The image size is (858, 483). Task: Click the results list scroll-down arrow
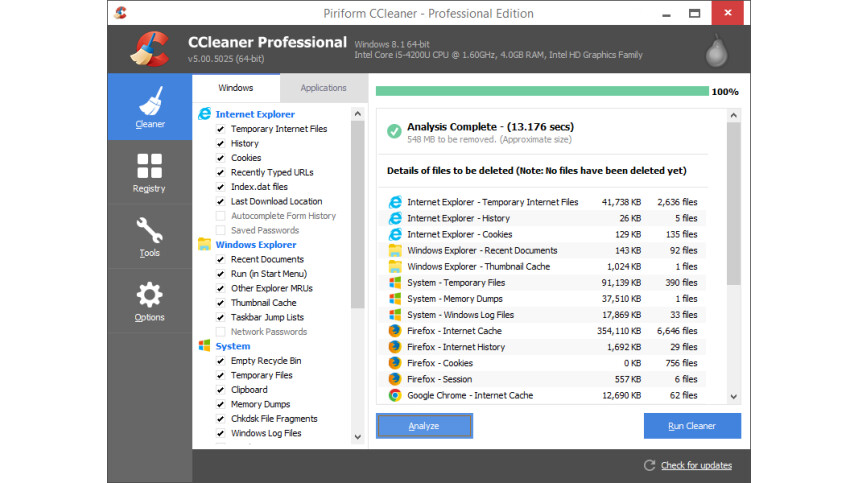click(734, 397)
